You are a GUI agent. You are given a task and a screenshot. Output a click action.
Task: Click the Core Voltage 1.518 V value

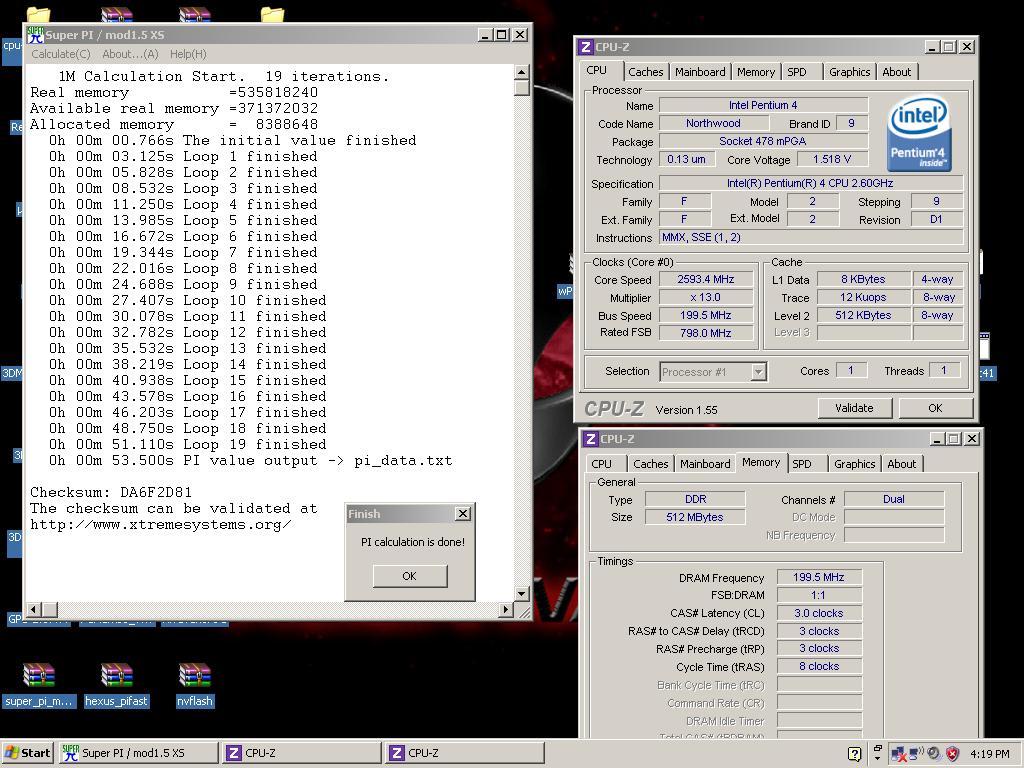pos(831,159)
